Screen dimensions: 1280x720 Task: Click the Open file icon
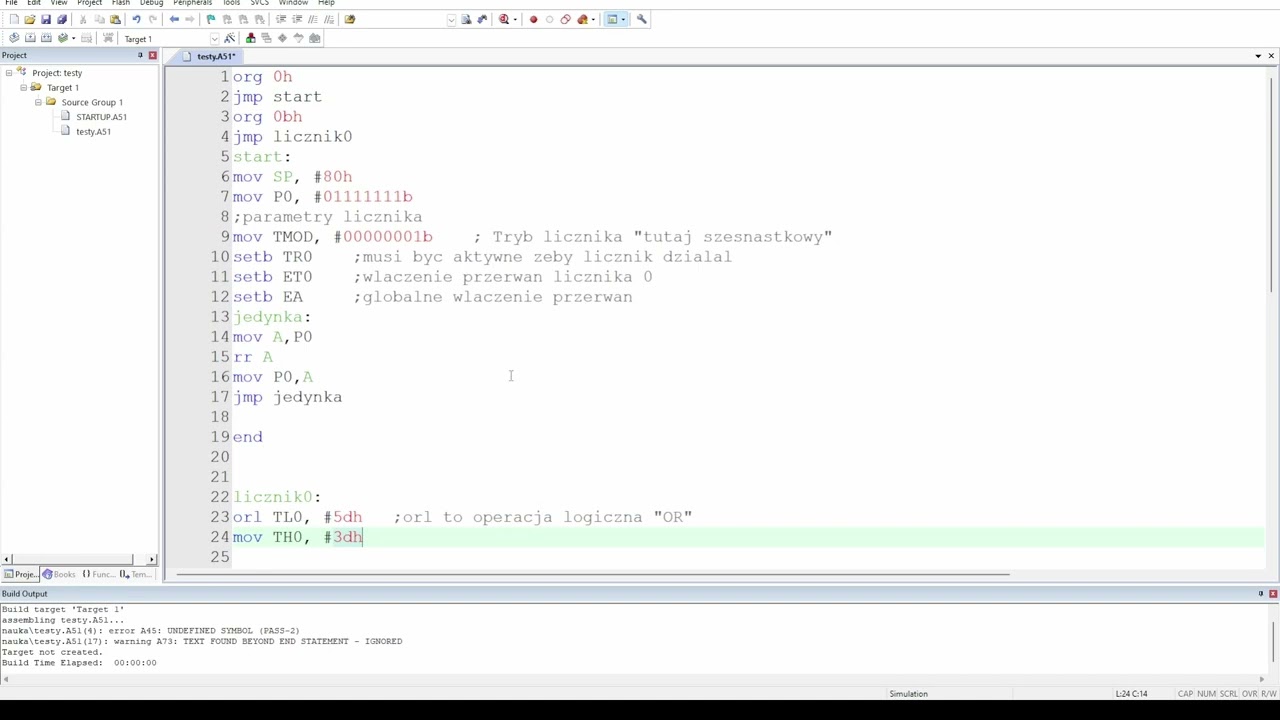tap(30, 19)
